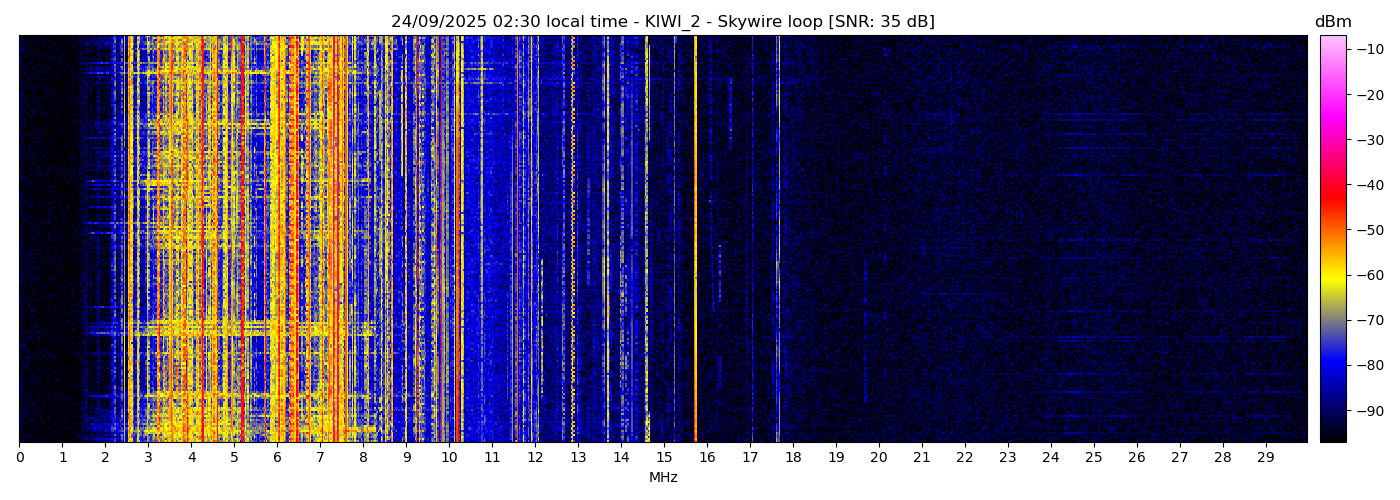Click the dBm colorbar heading
1400x500 pixels.
pos(1332,22)
